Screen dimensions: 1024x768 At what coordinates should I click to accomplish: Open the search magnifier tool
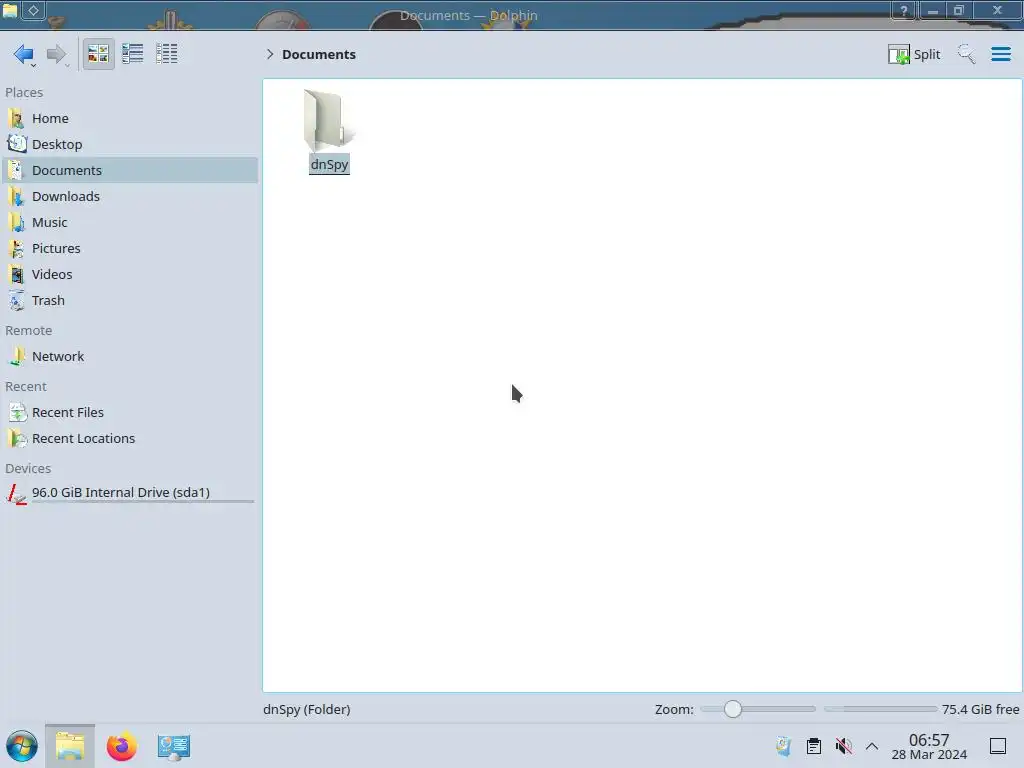click(x=967, y=54)
